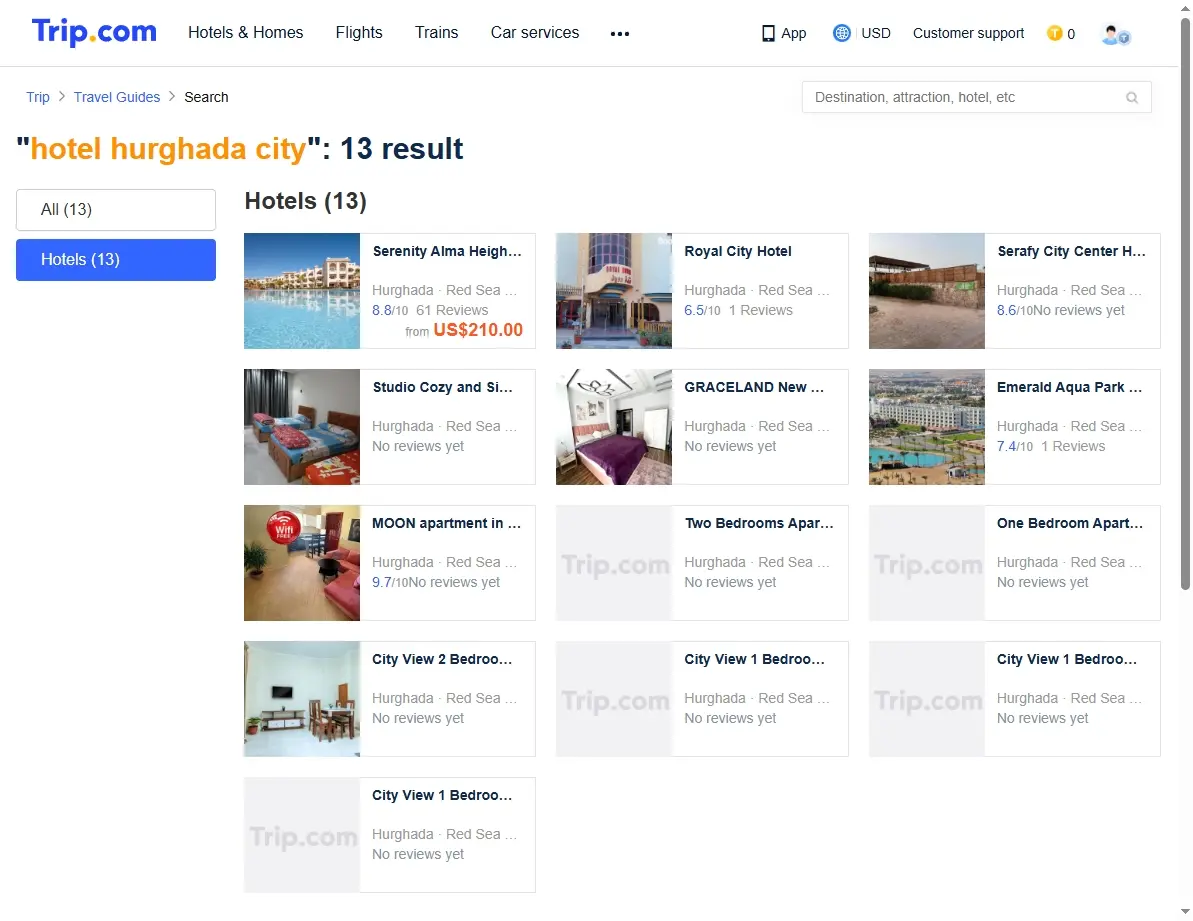The height and width of the screenshot is (921, 1193).
Task: Open City View 2 Bedroom listing title
Action: pyautogui.click(x=442, y=660)
